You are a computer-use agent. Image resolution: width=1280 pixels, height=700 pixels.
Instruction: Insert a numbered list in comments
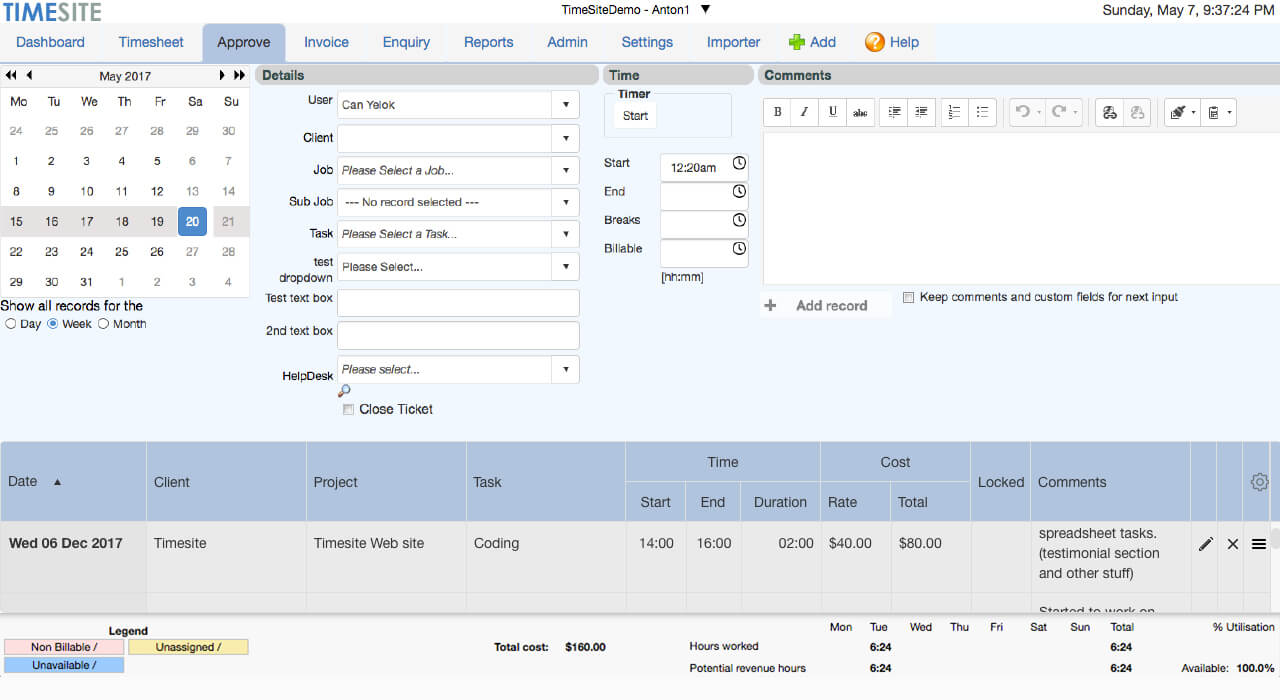coord(954,113)
